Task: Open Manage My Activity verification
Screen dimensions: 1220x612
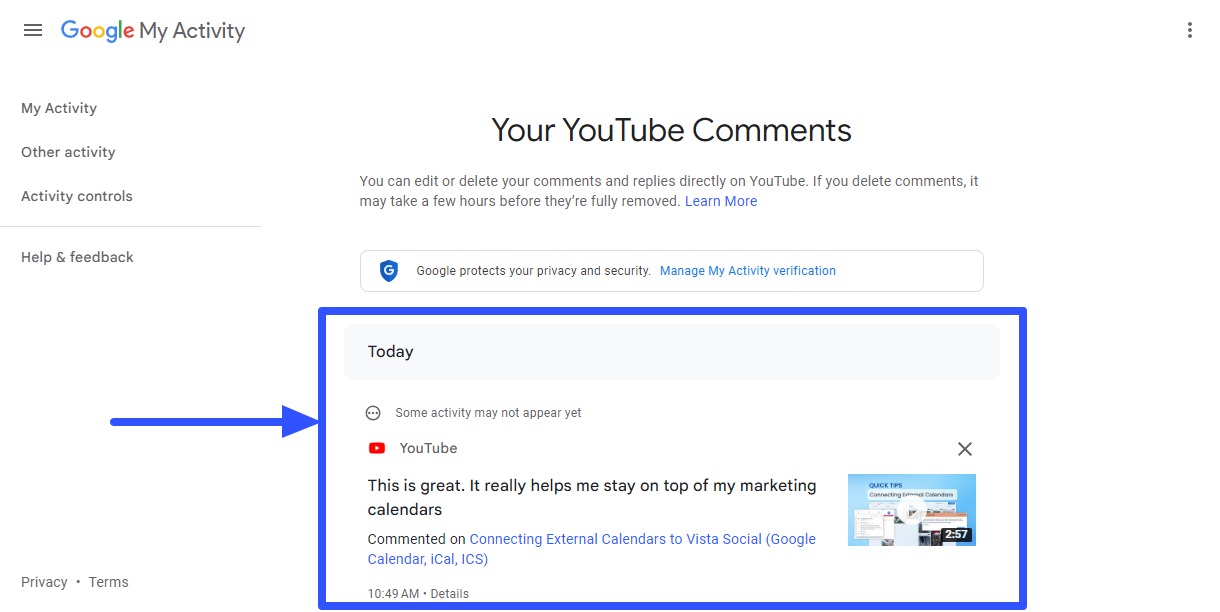Action: 747,270
